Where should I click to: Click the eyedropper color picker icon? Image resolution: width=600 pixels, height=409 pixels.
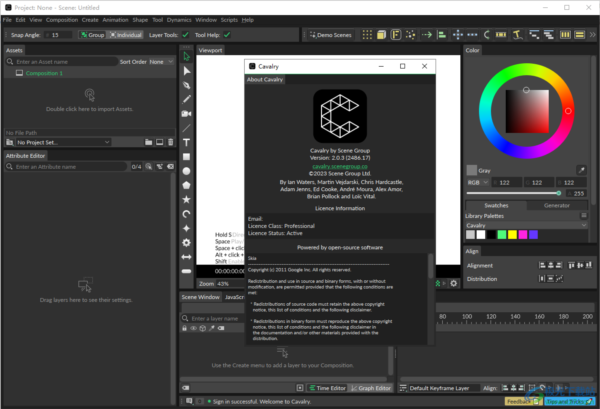[x=581, y=170]
